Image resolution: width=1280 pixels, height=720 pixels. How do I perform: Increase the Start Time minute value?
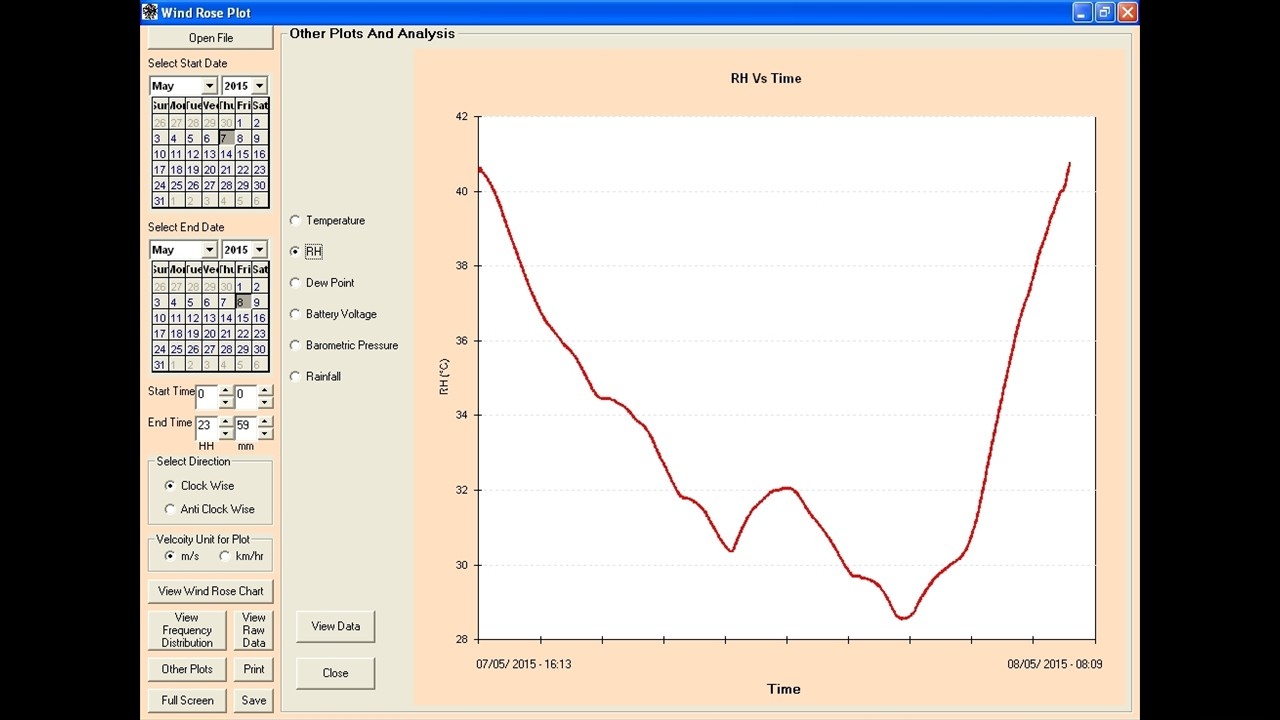tap(265, 391)
